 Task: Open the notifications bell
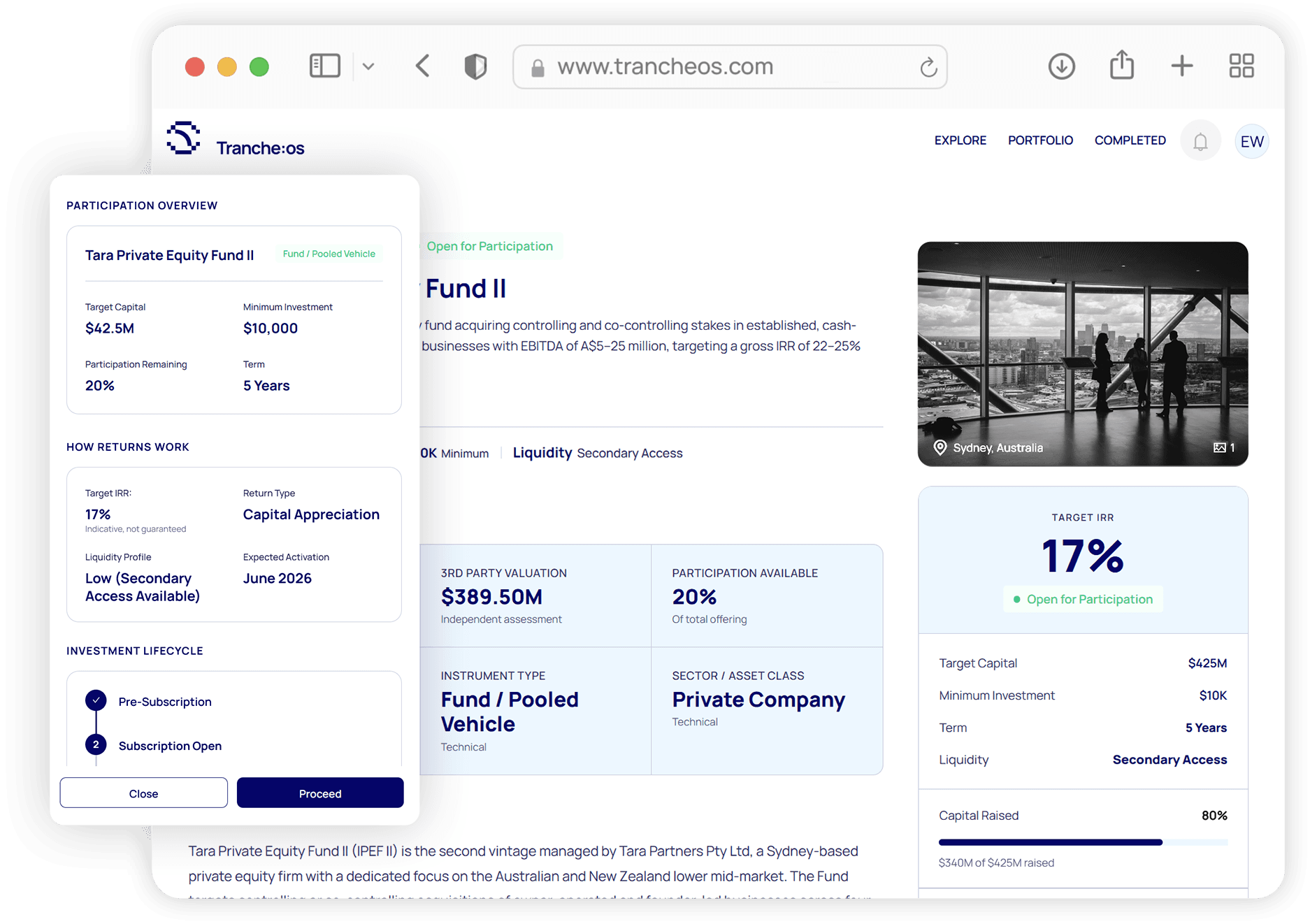pyautogui.click(x=1200, y=142)
